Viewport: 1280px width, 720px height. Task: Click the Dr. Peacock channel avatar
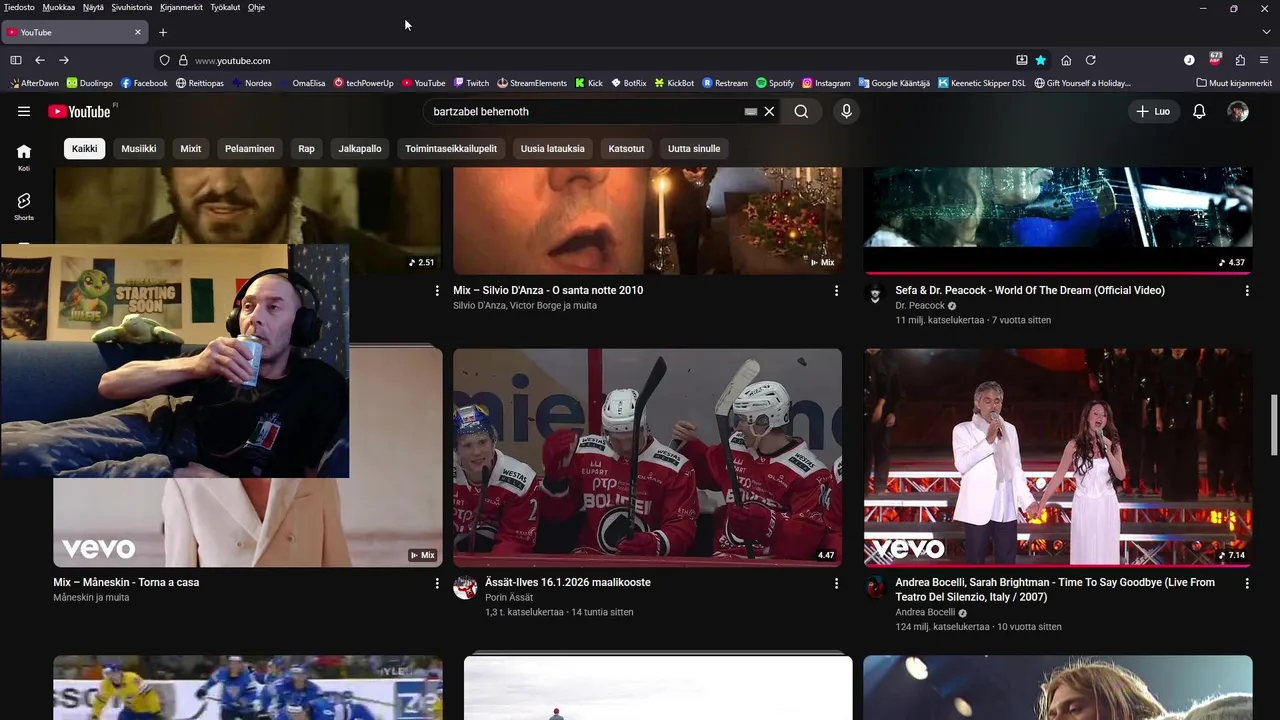876,295
